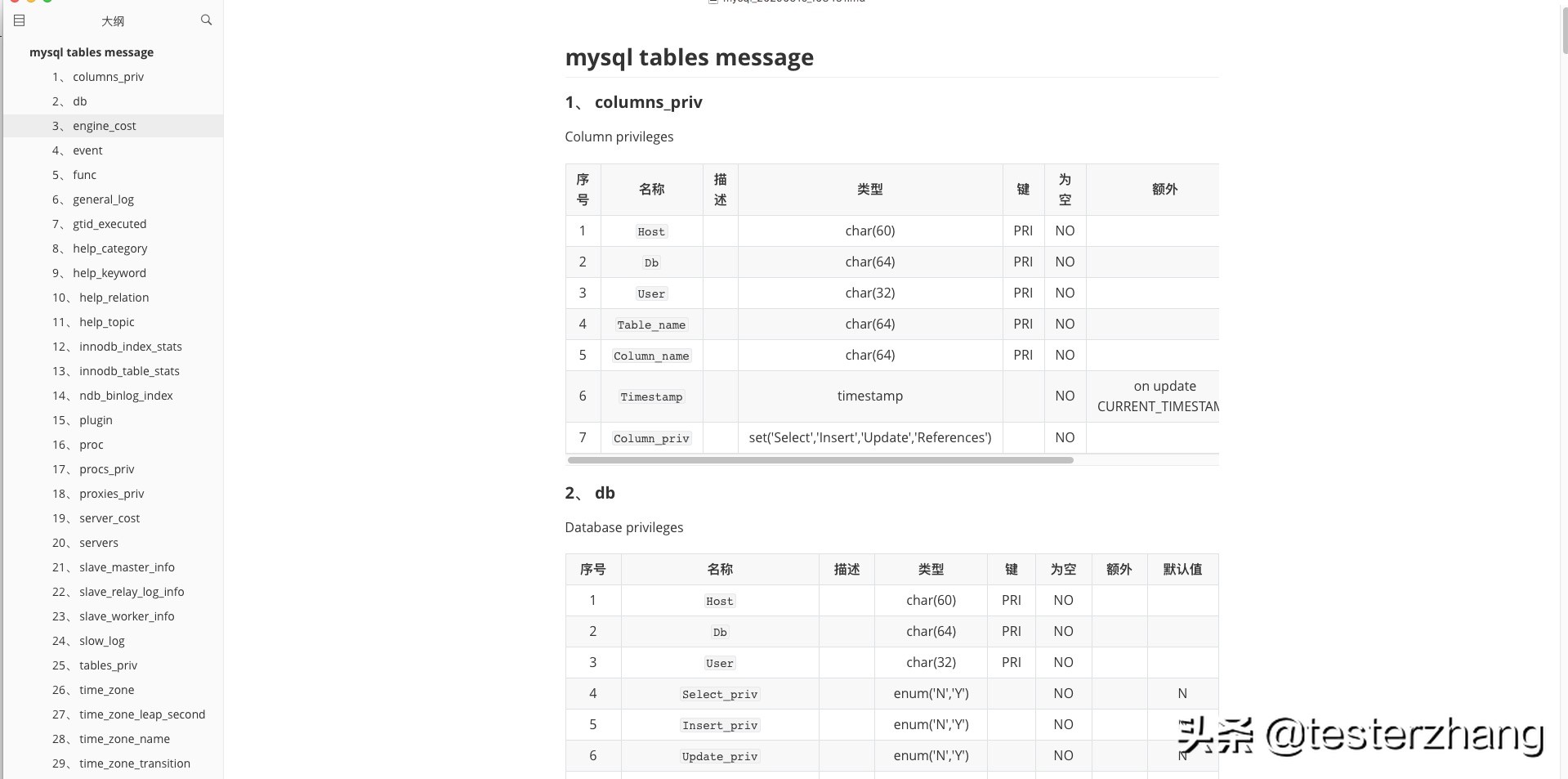Jump to outline item 15、plugin

83,420
